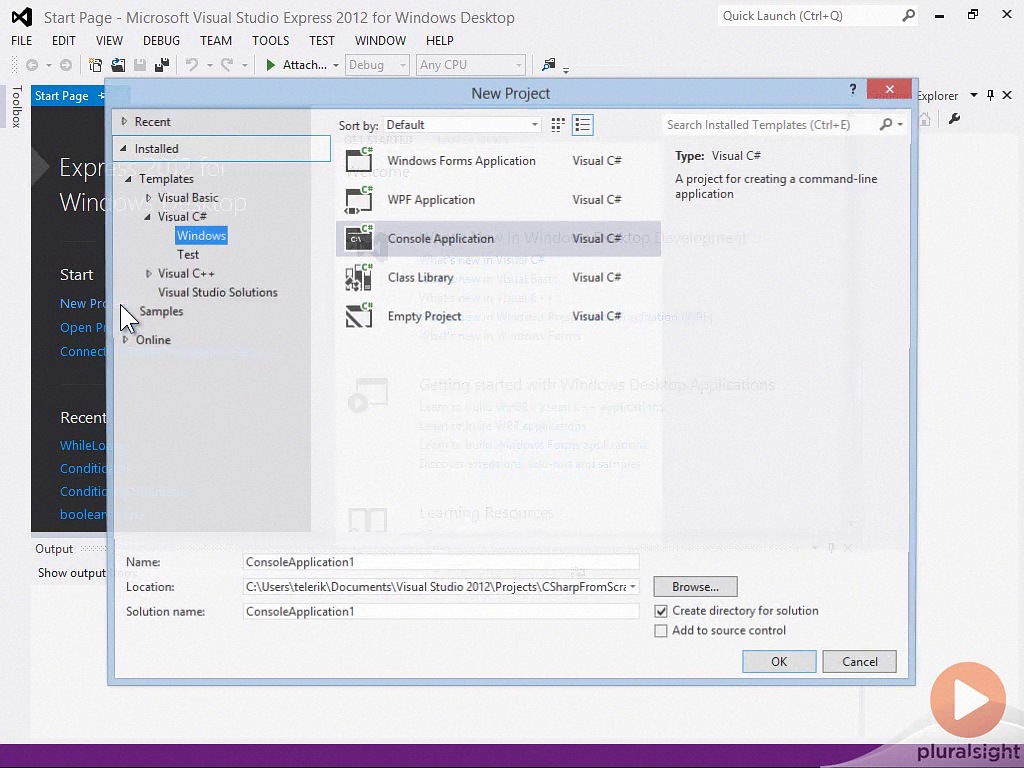Select Visual Studio Solutions tree item
The height and width of the screenshot is (768, 1024).
[x=217, y=293]
